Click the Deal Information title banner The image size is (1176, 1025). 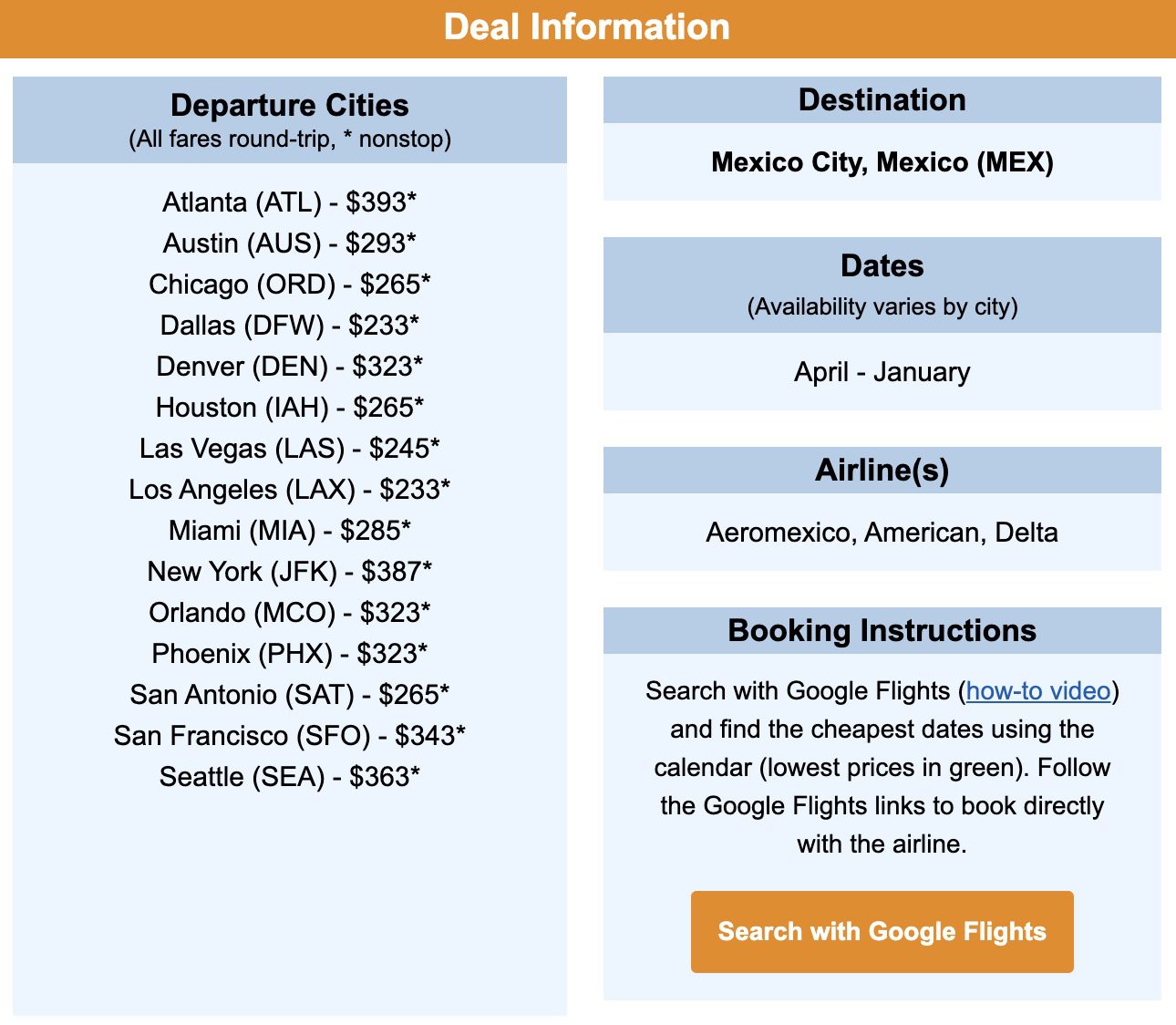click(587, 26)
